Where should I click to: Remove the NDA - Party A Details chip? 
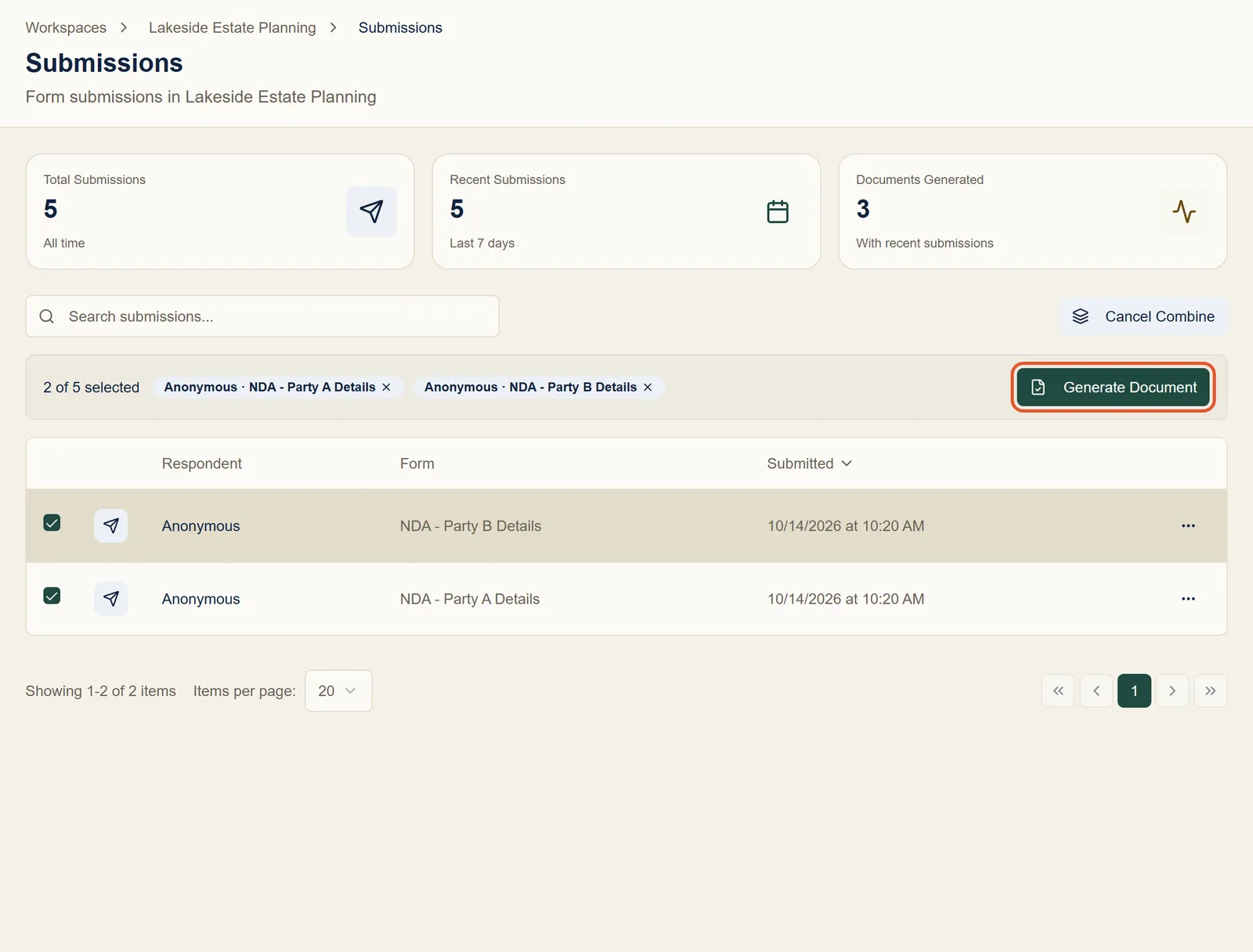[386, 388]
